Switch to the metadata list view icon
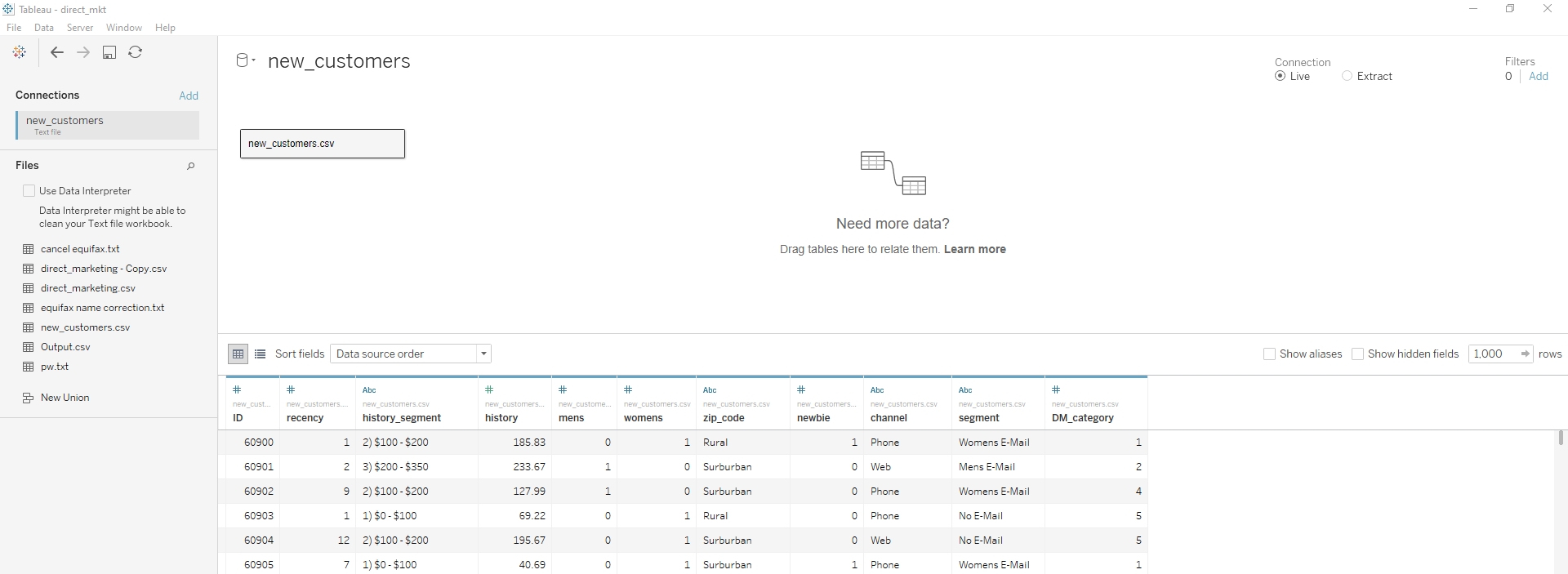Screen dimensions: 1568x574 click(261, 354)
